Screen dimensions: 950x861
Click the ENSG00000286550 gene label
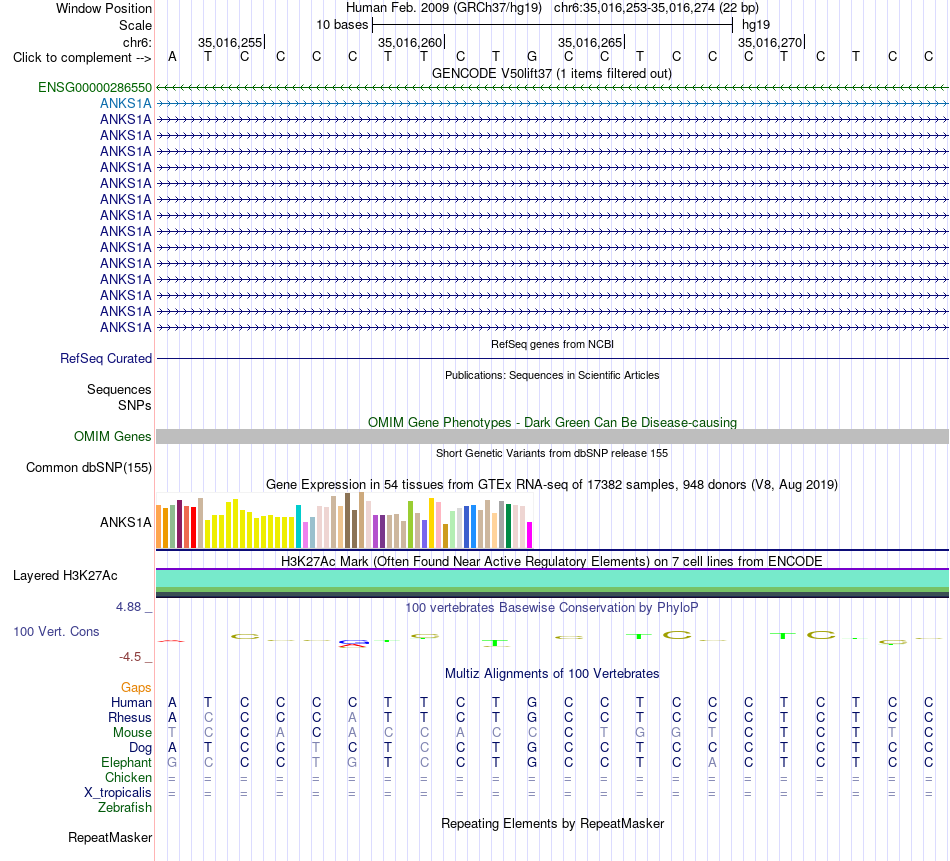pyautogui.click(x=95, y=88)
